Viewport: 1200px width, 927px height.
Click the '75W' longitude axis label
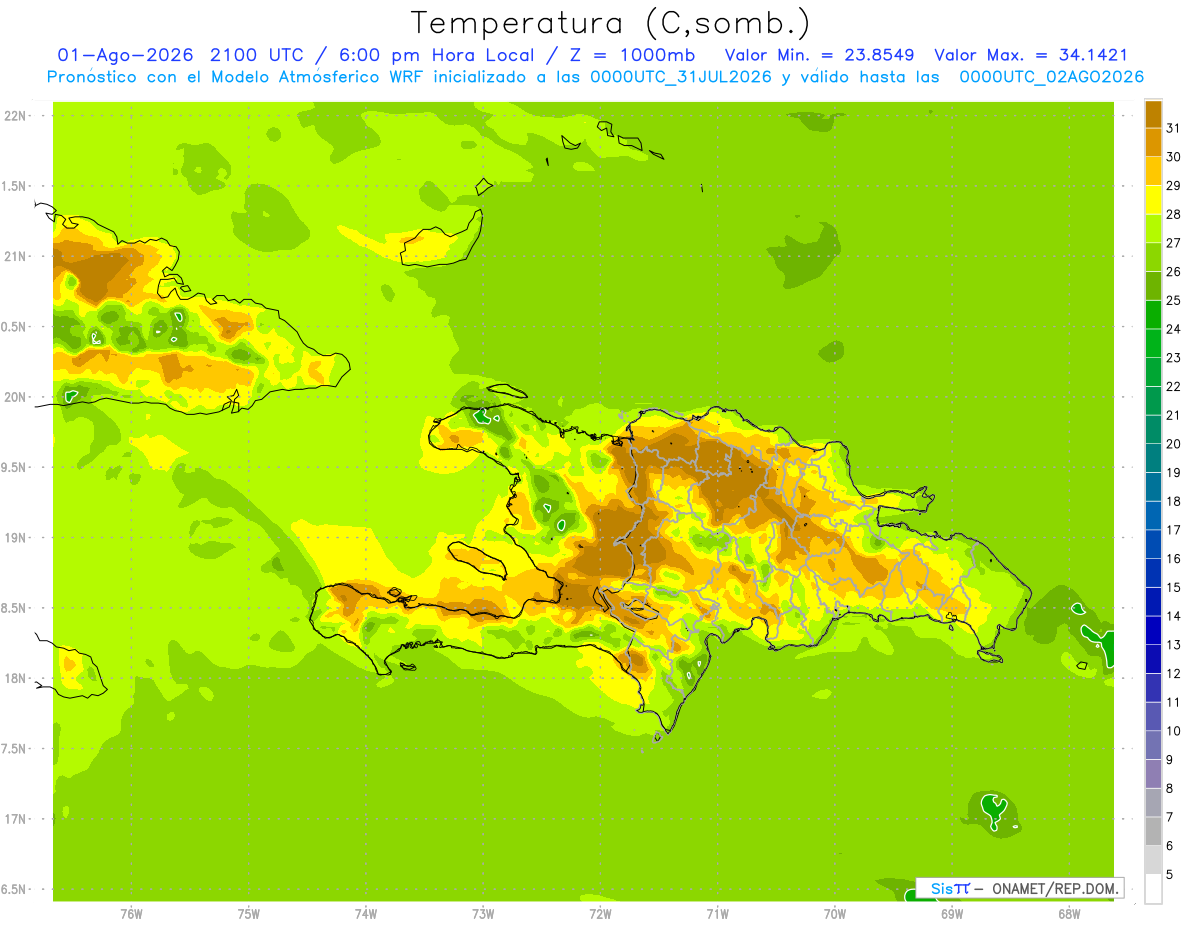(x=249, y=913)
